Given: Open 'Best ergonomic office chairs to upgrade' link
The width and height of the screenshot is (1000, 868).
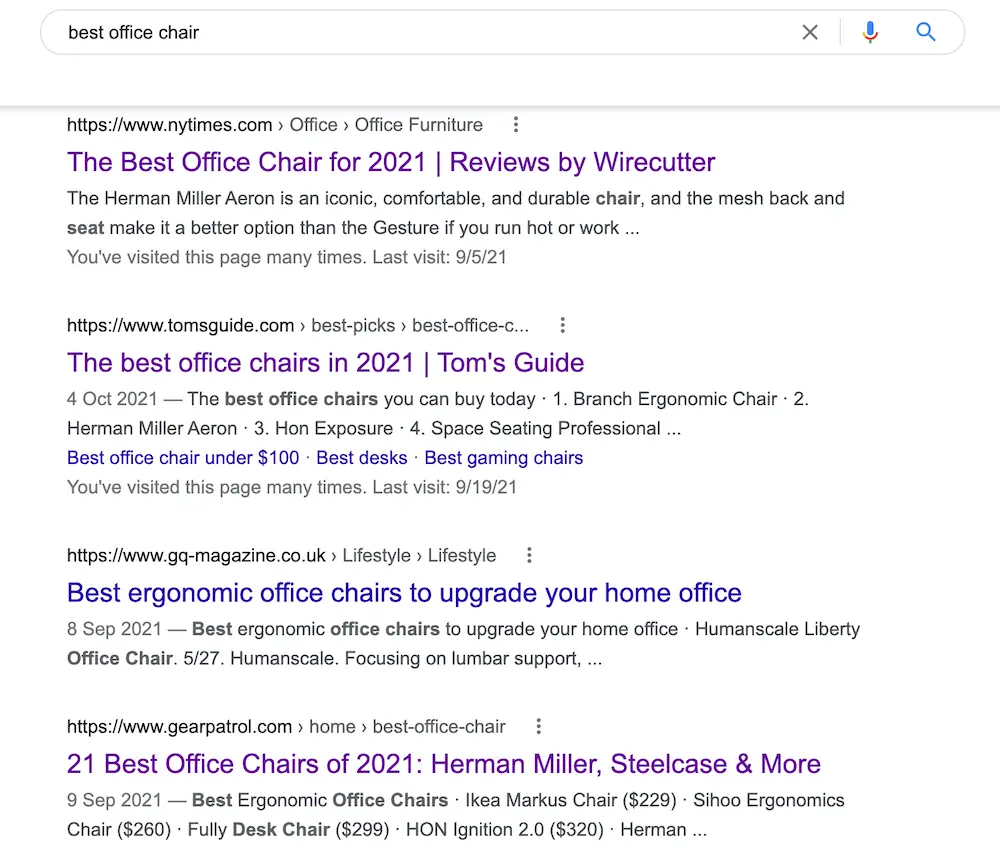Looking at the screenshot, I should coord(404,592).
